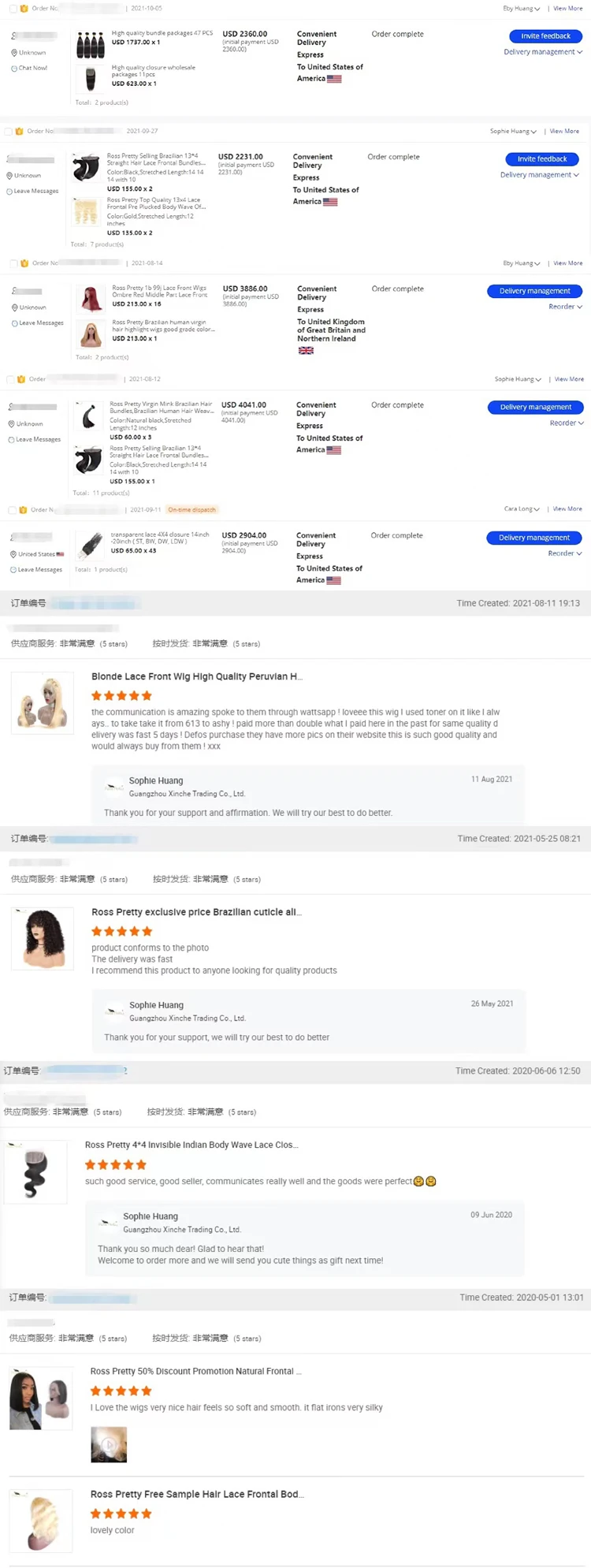Click the gold badge on the 2021-09-27 order
Image resolution: width=591 pixels, height=1568 pixels.
pyautogui.click(x=20, y=132)
